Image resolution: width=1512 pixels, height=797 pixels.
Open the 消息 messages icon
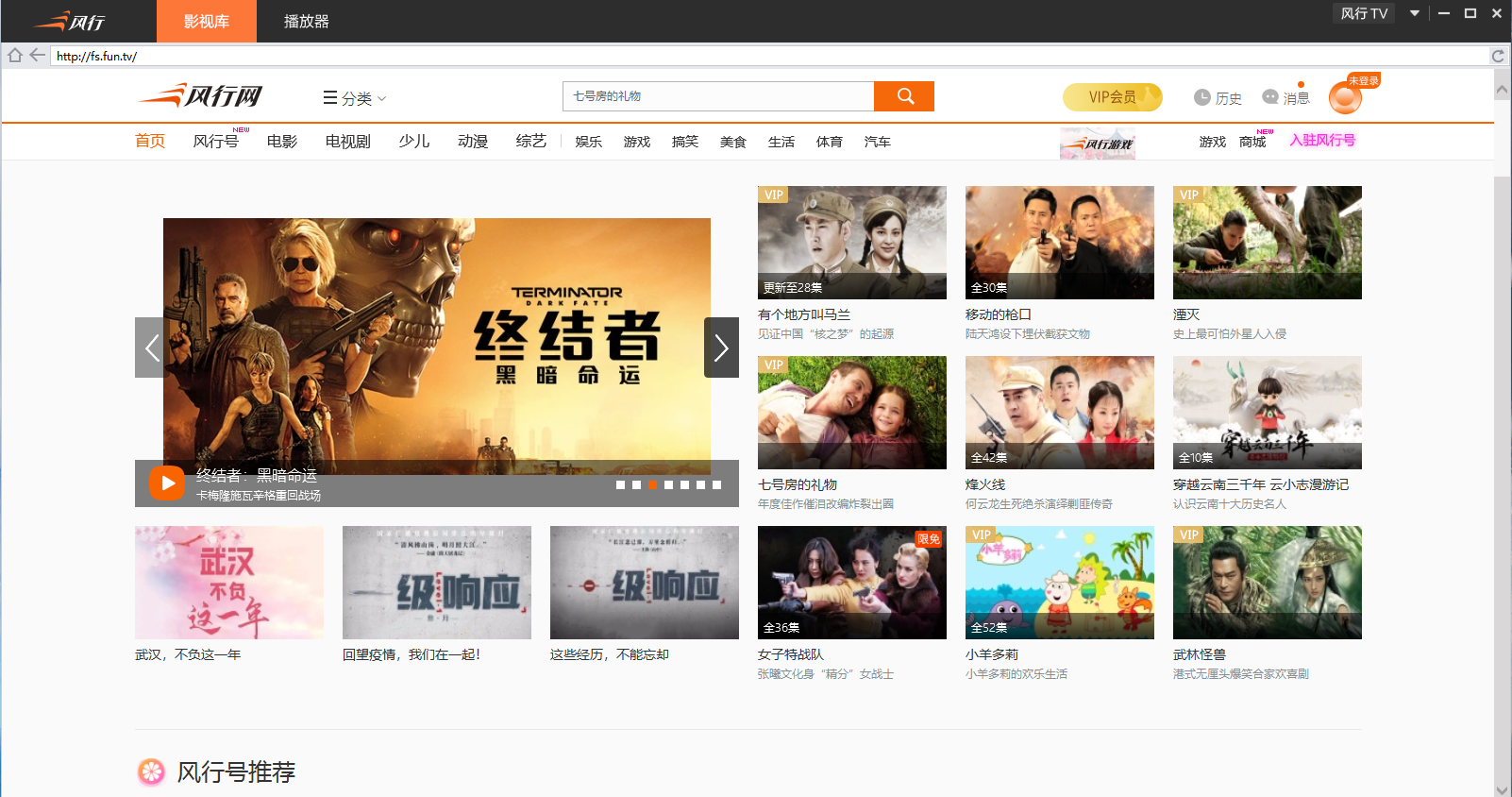(x=1270, y=97)
